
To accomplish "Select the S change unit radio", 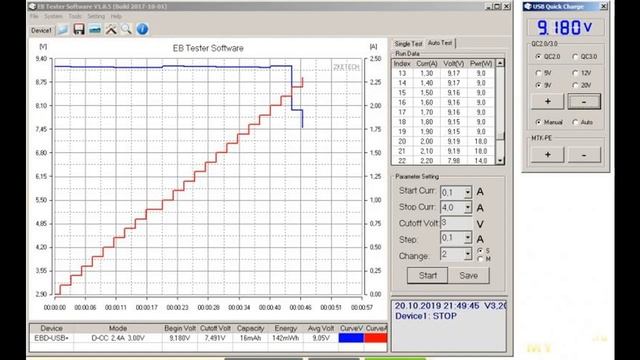I will click(x=480, y=250).
